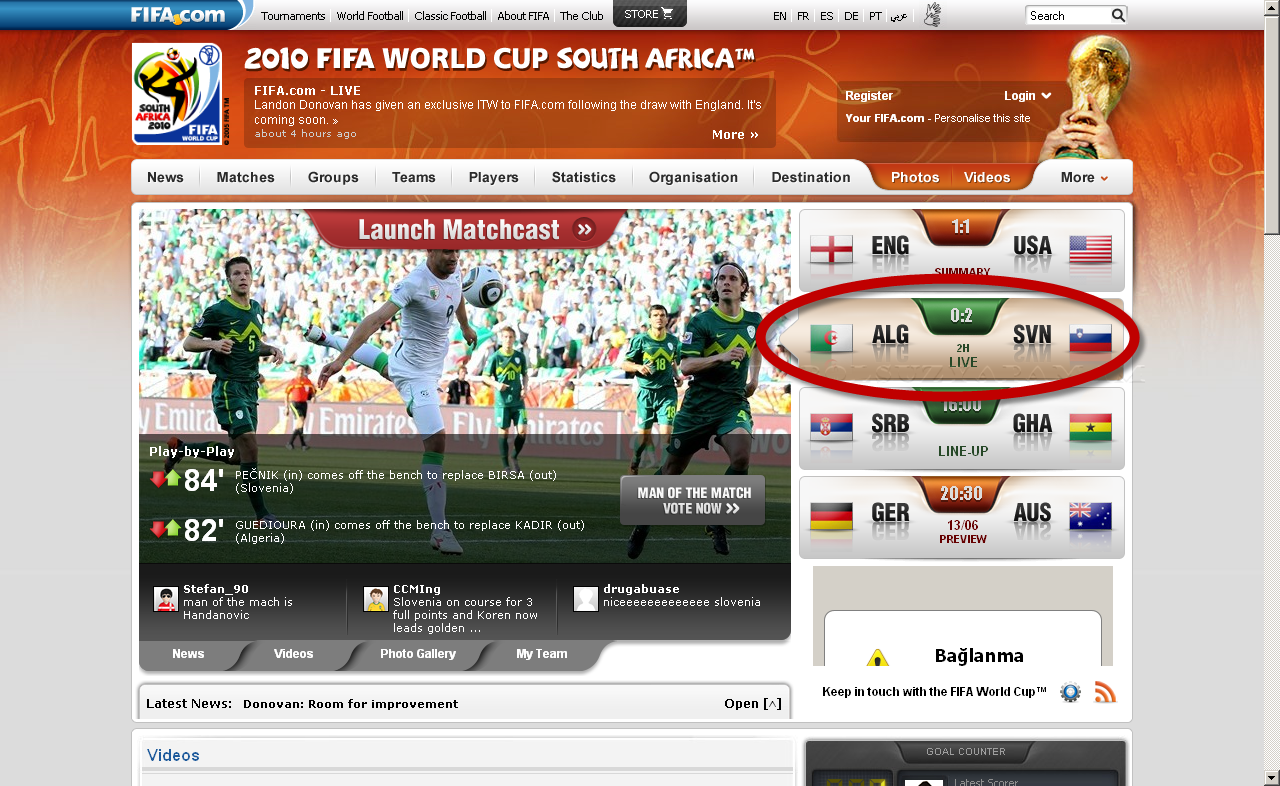Open the Classic Football menu
Screen dimensions: 1280x786
(450, 16)
